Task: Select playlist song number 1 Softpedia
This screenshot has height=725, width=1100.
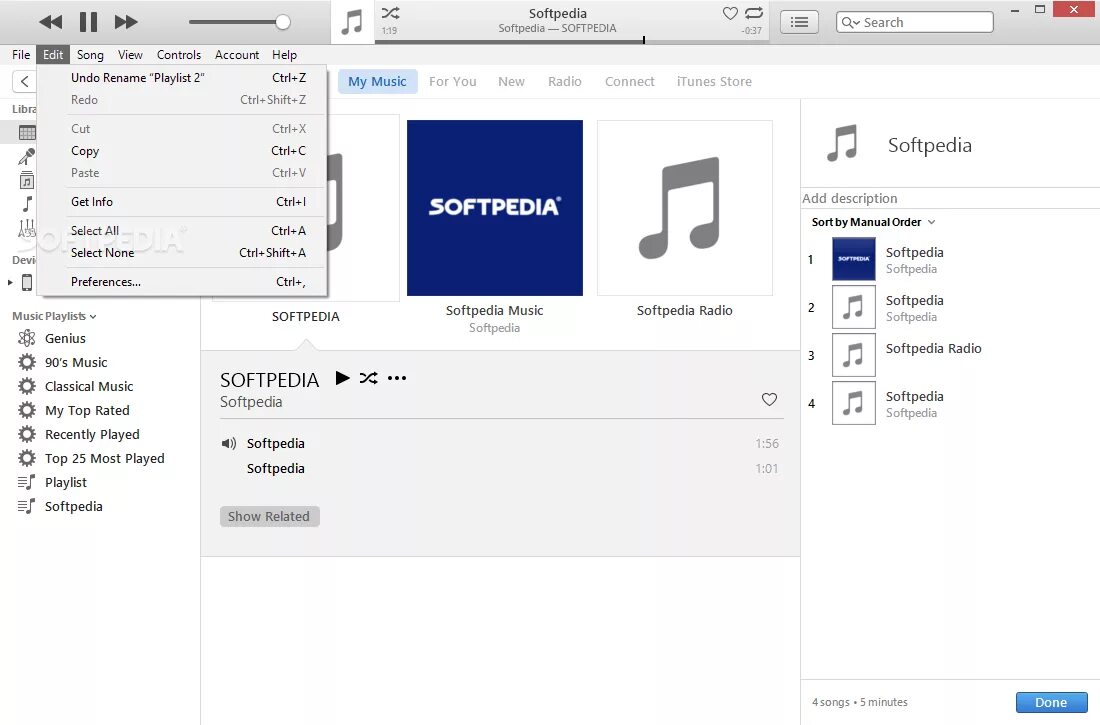Action: point(950,260)
